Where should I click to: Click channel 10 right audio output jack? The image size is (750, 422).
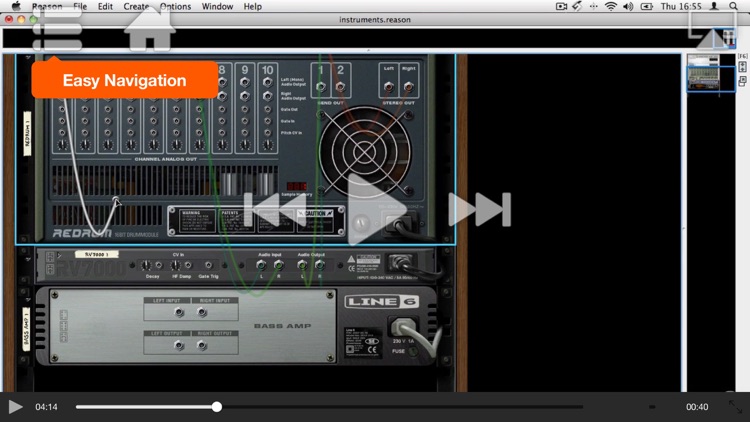point(267,96)
